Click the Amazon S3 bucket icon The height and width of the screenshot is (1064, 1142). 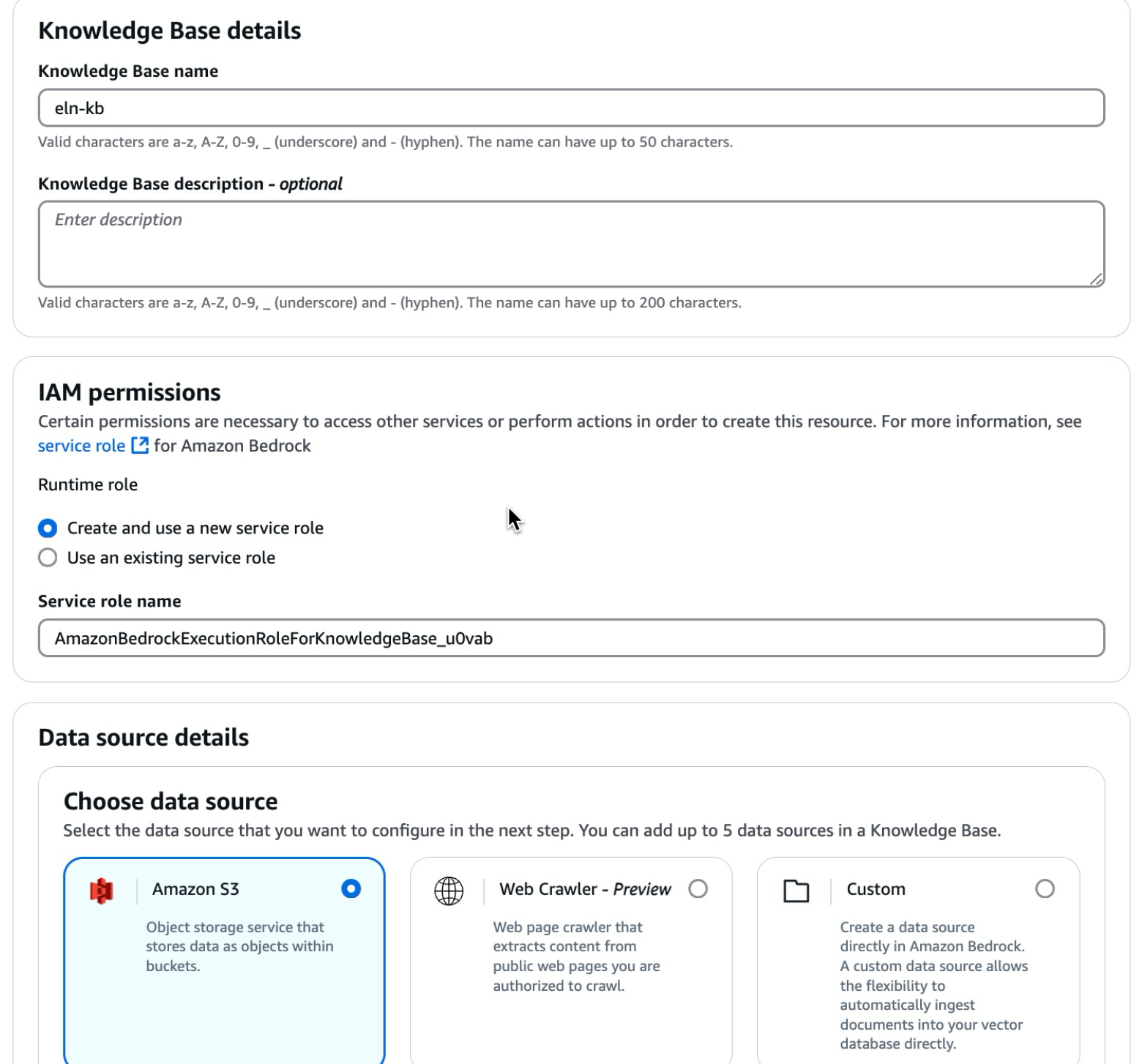102,891
